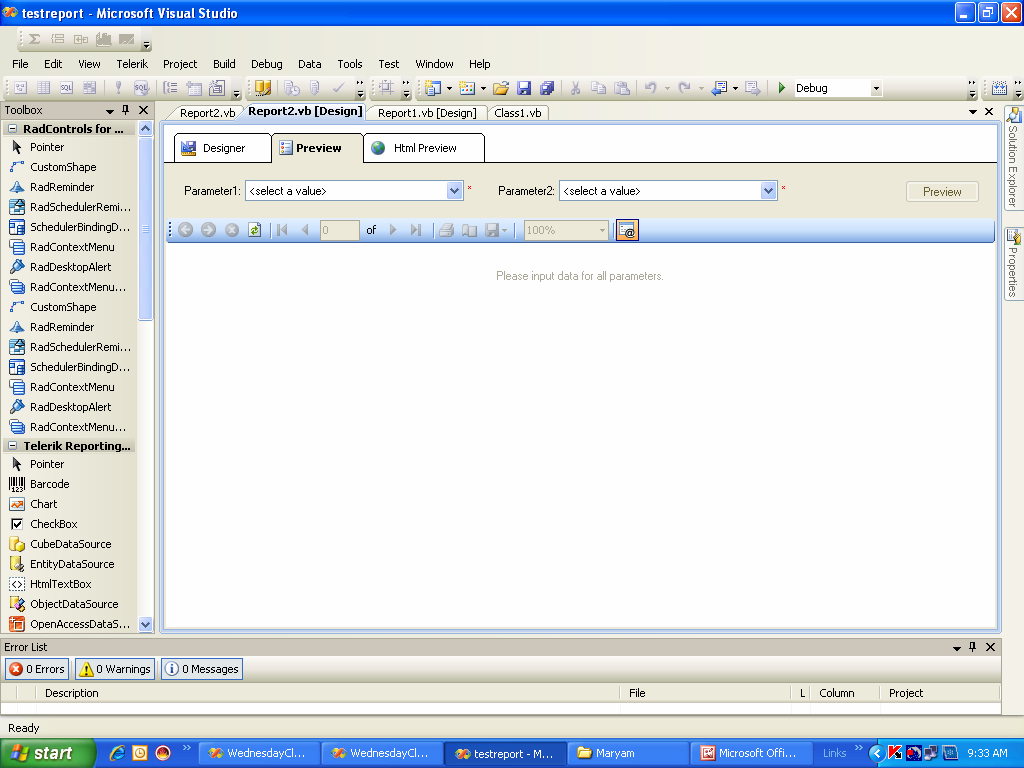Click the Next Page arrow

392,230
